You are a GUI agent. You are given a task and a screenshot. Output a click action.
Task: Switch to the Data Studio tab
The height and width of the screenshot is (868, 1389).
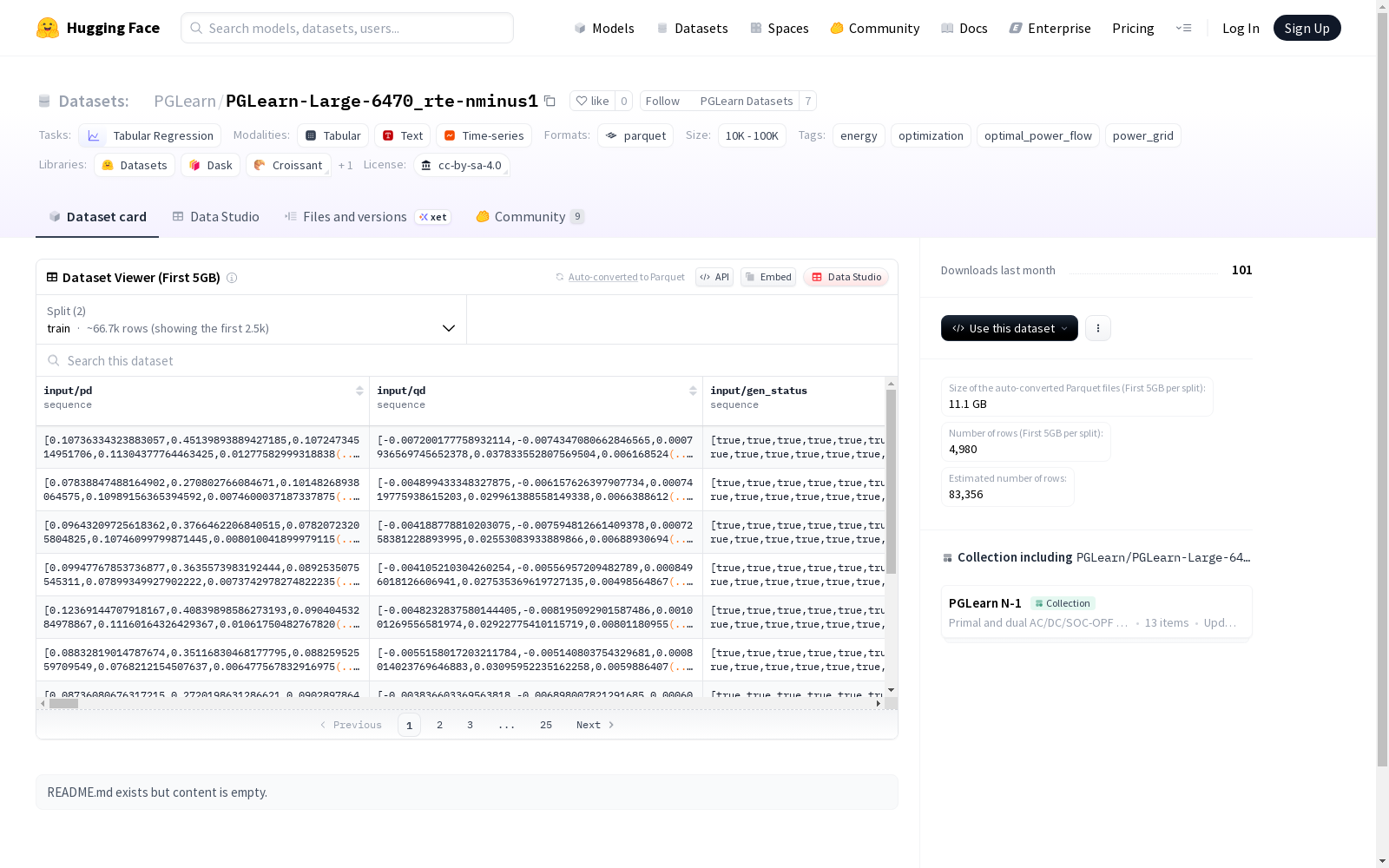point(216,217)
